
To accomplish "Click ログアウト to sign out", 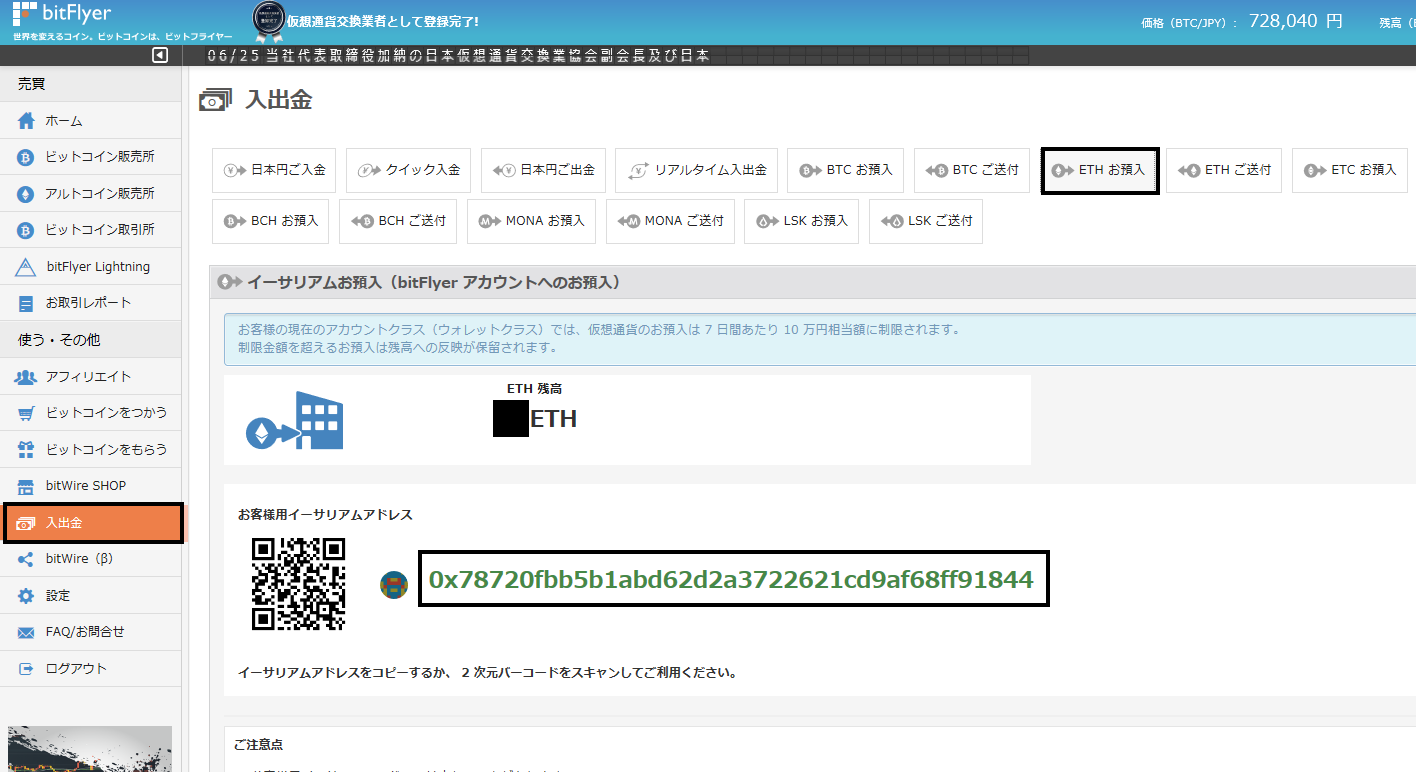I will [91, 668].
